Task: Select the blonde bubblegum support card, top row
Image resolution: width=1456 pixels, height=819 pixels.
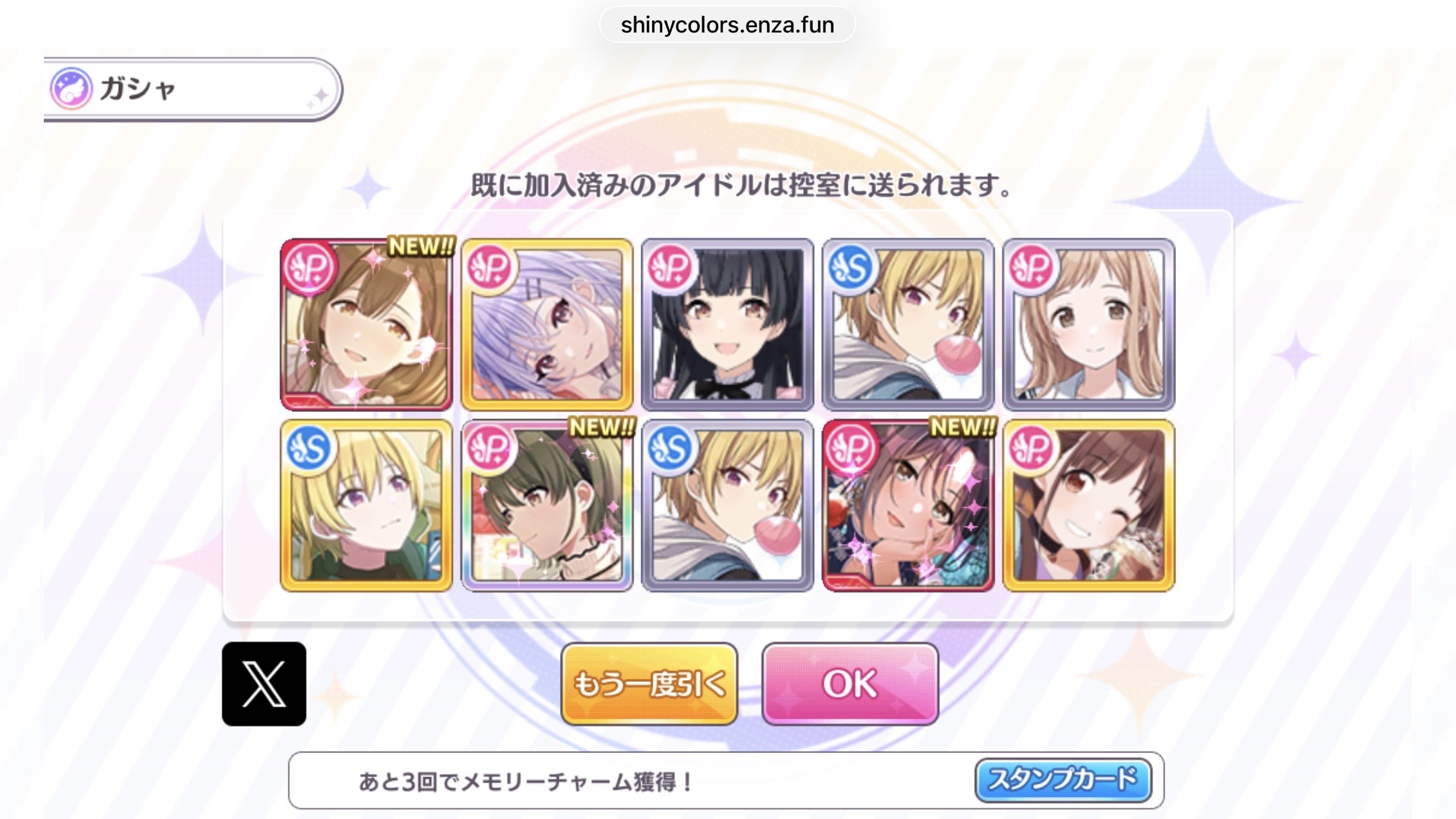Action: coord(908,324)
